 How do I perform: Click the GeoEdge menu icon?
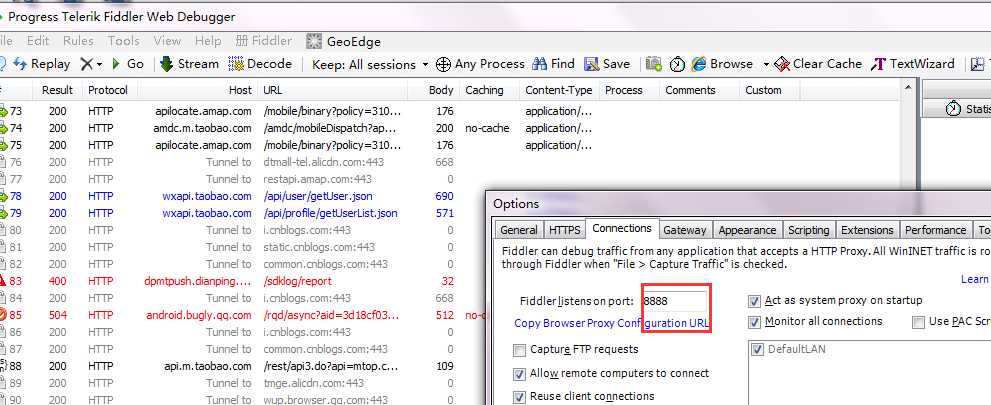(314, 42)
